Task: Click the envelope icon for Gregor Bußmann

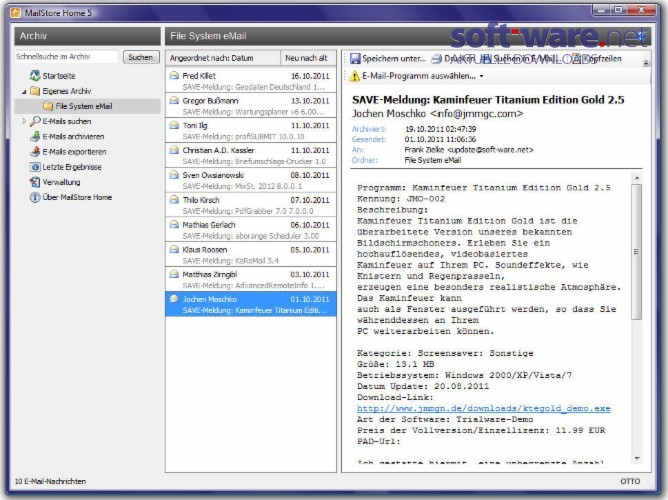Action: click(x=174, y=101)
